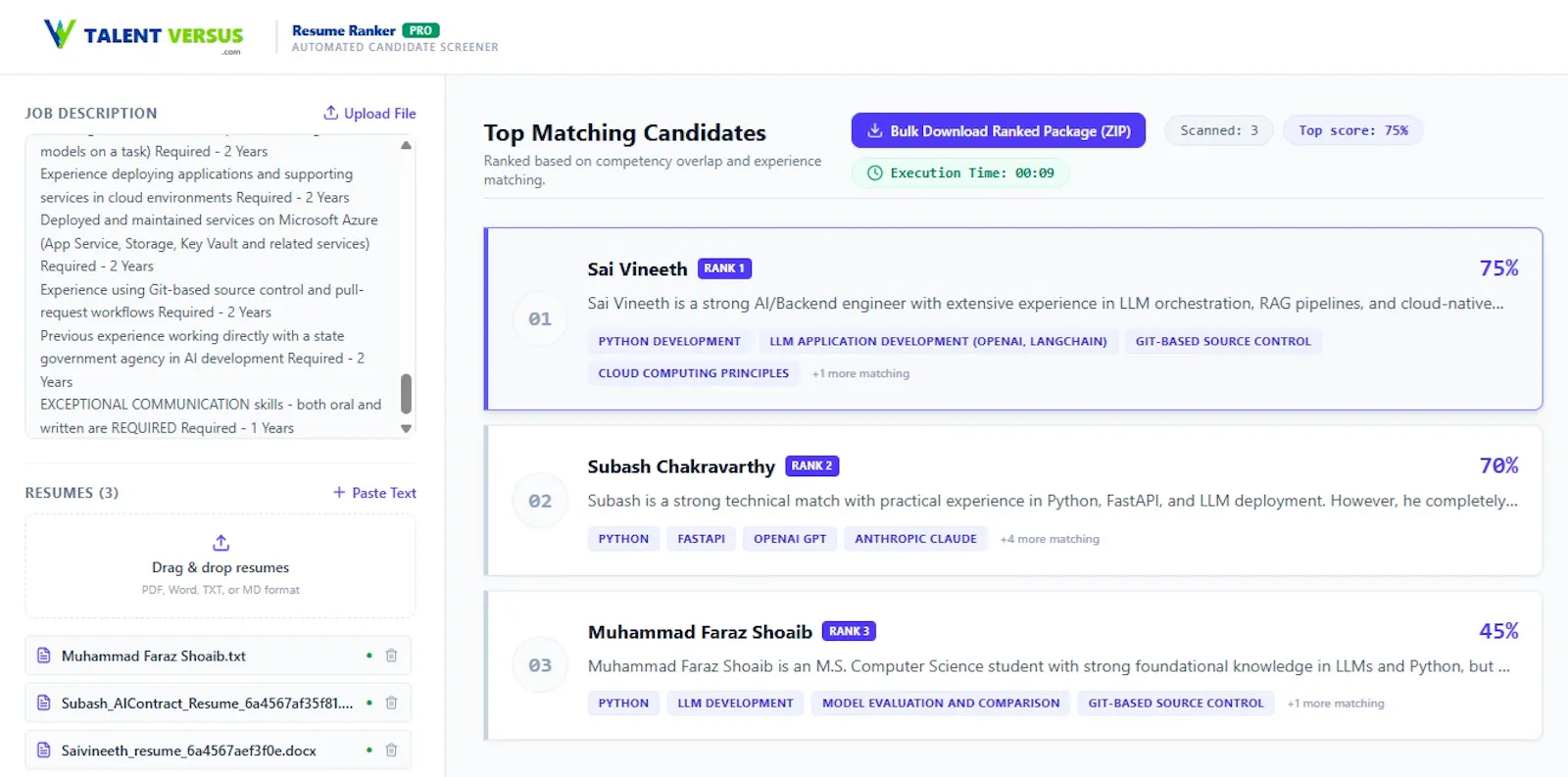Click Sai Vineeth's 75% score
Screen dimensions: 1568x777
click(x=1498, y=268)
